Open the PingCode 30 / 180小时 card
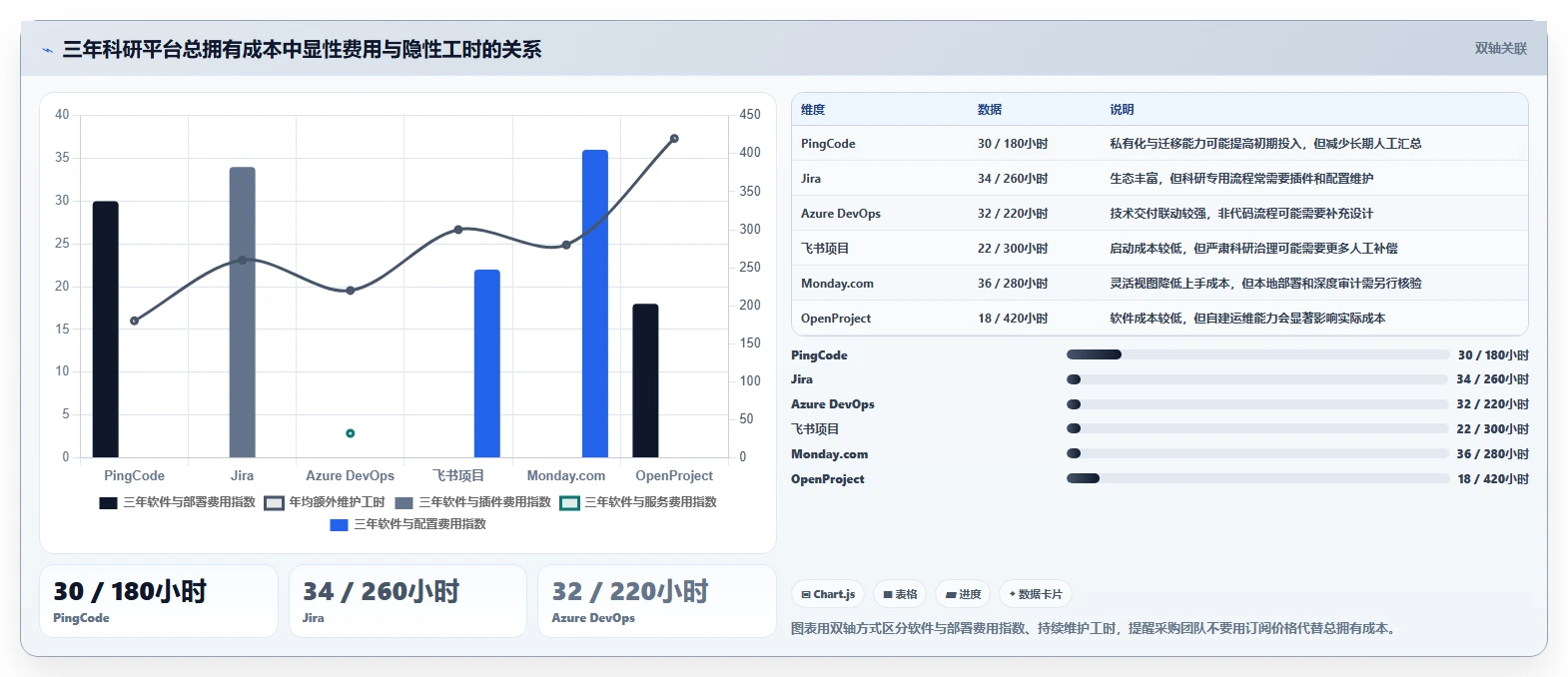Viewport: 1568px width, 677px height. tap(159, 601)
